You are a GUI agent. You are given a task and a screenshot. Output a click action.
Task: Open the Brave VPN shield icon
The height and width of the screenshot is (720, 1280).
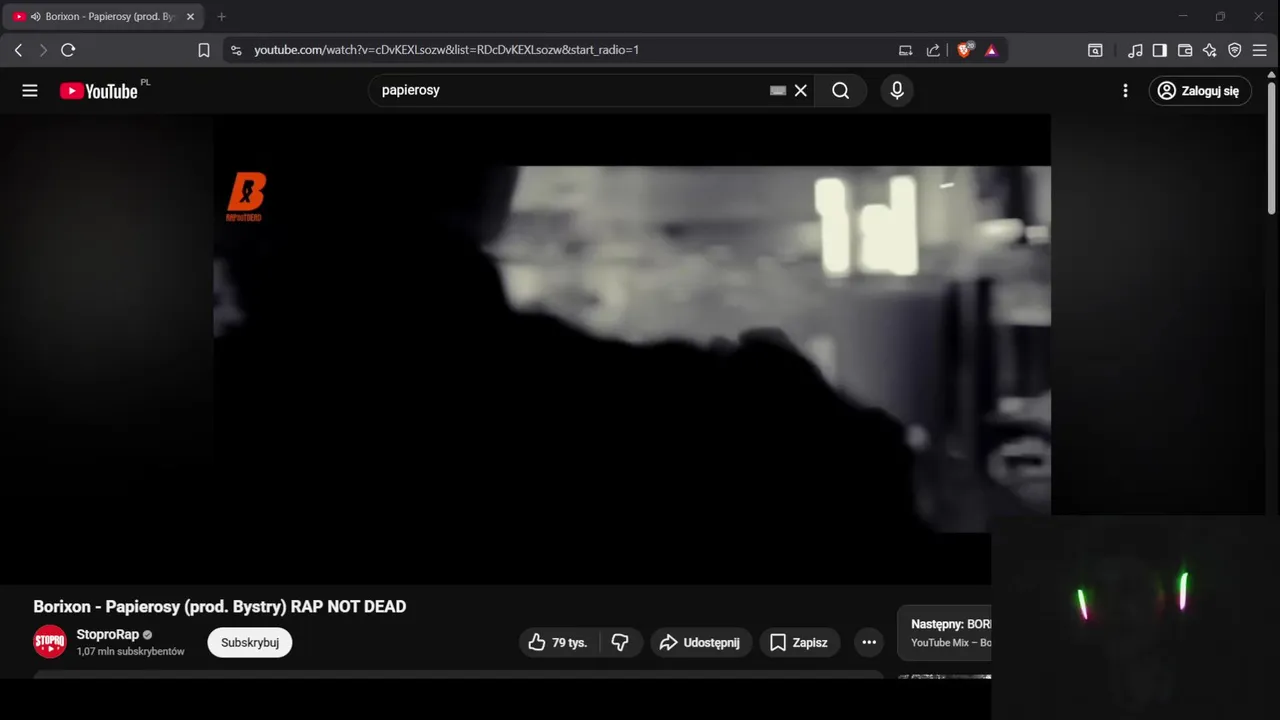[1235, 50]
